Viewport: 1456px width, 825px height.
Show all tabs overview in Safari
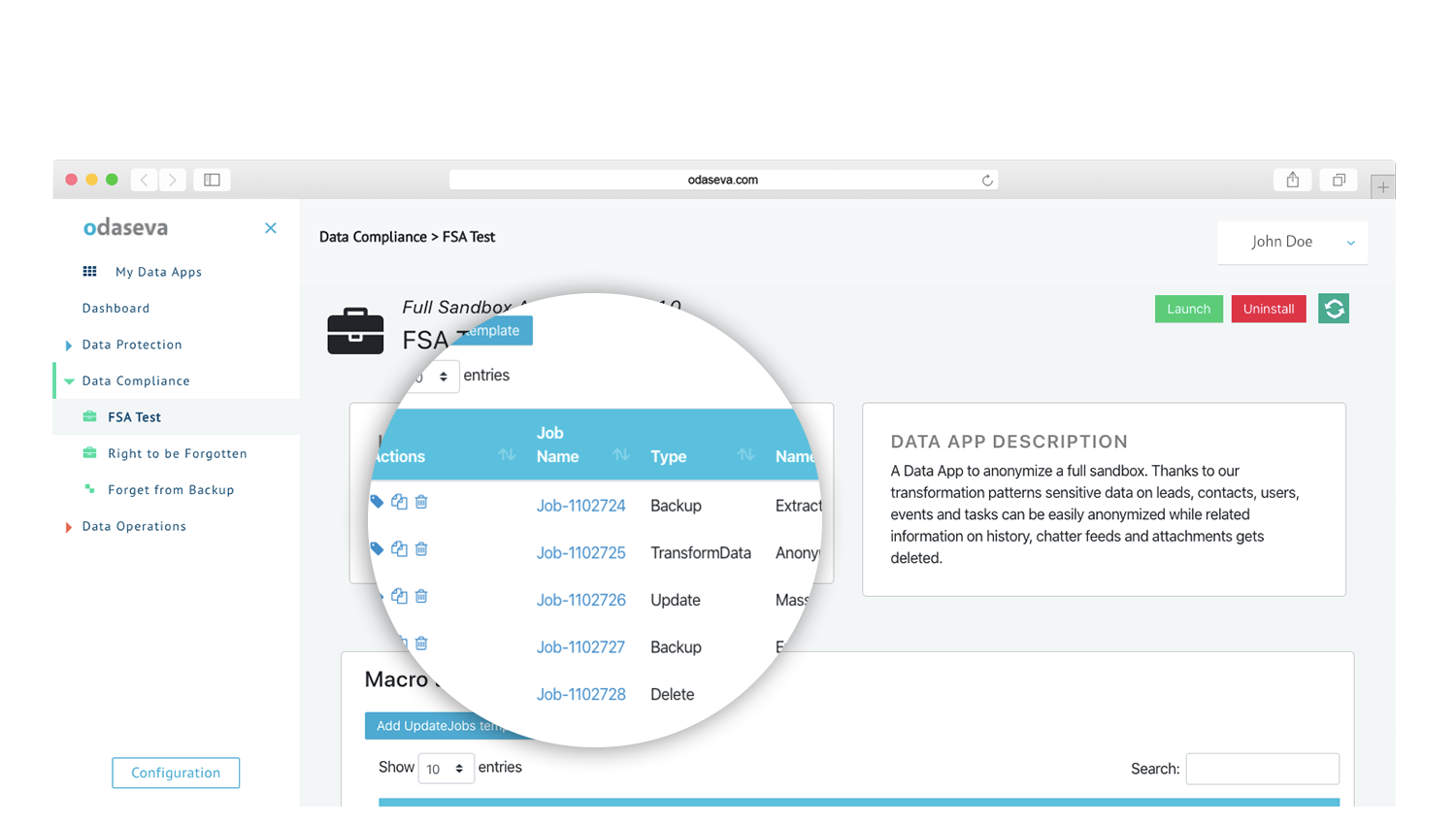(x=1339, y=180)
